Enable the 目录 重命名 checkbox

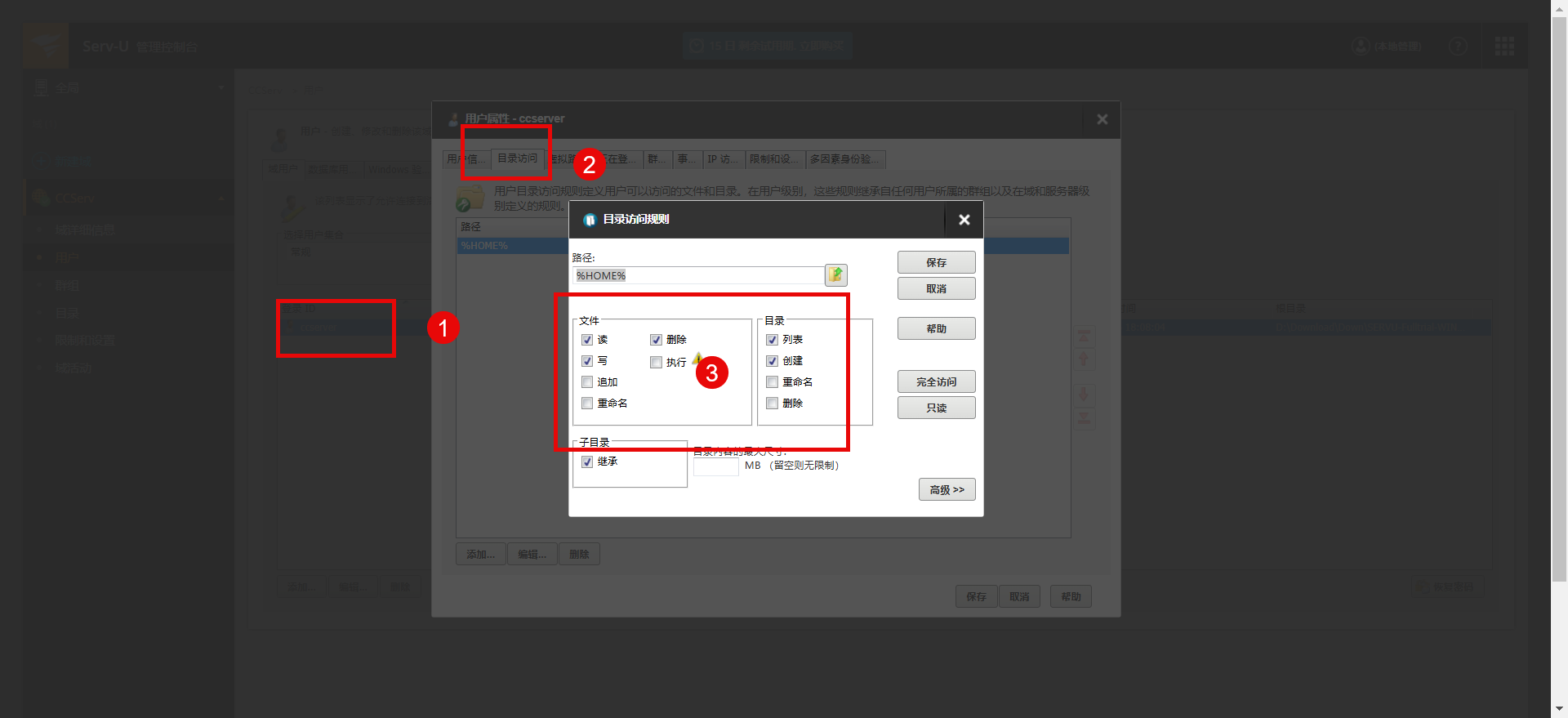772,382
